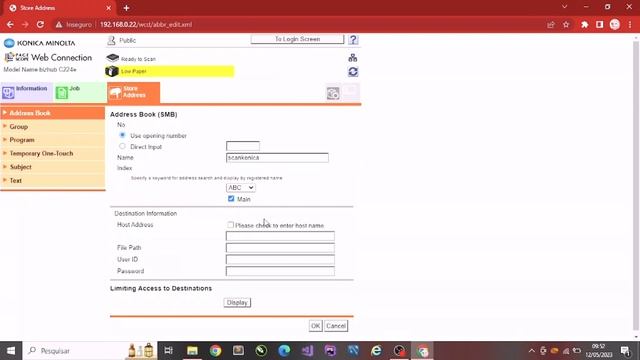Screen dimensions: 640x360
Task: Click the browser address bar URL
Action: point(146,24)
